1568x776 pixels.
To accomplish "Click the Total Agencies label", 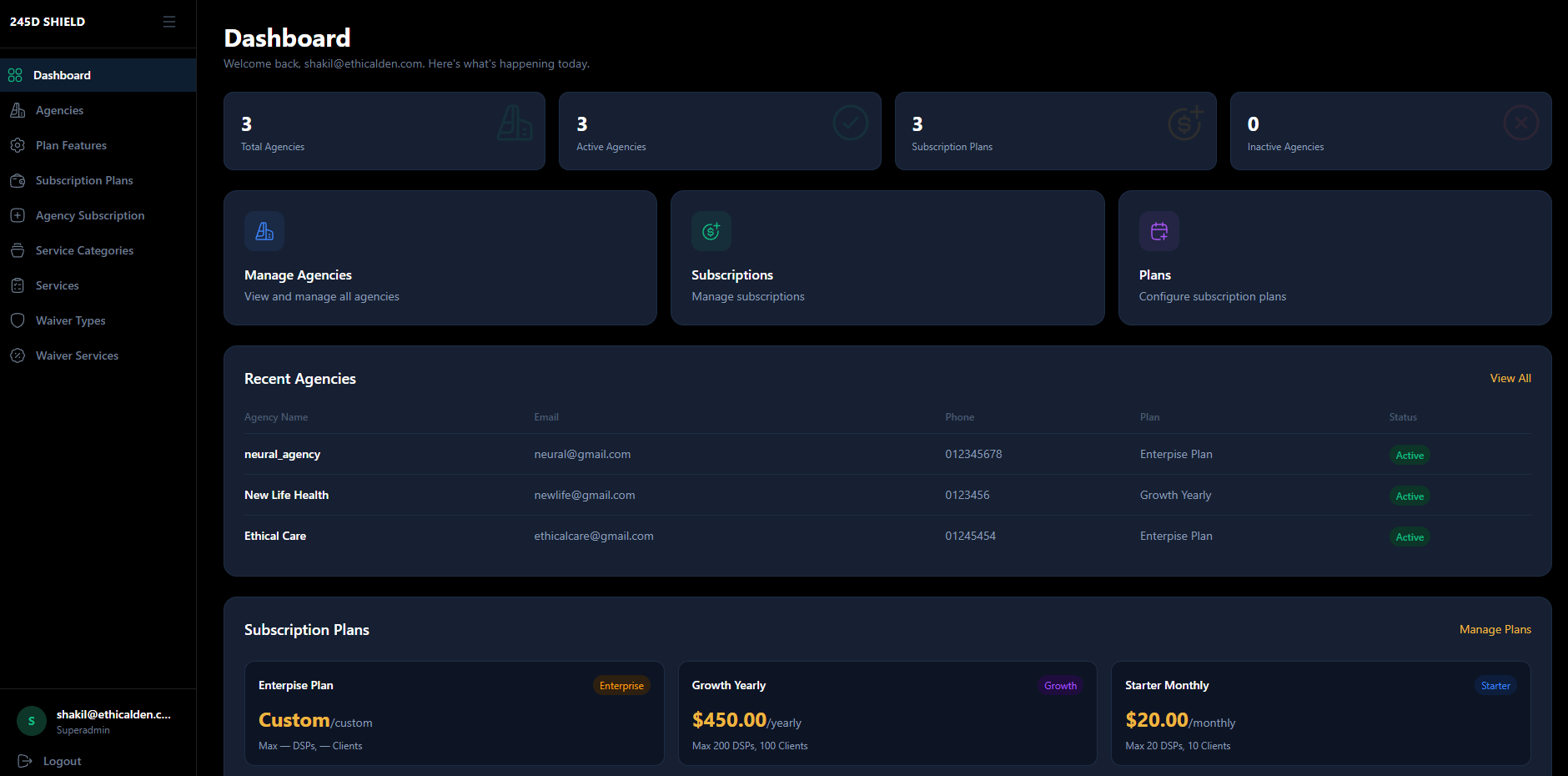I will [x=273, y=147].
